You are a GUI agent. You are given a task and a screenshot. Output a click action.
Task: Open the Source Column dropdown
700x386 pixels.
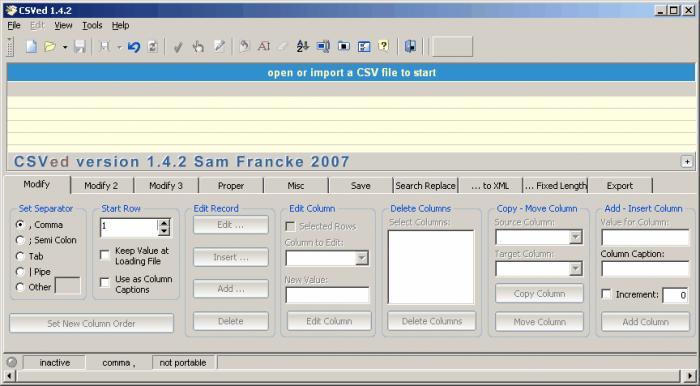point(576,237)
